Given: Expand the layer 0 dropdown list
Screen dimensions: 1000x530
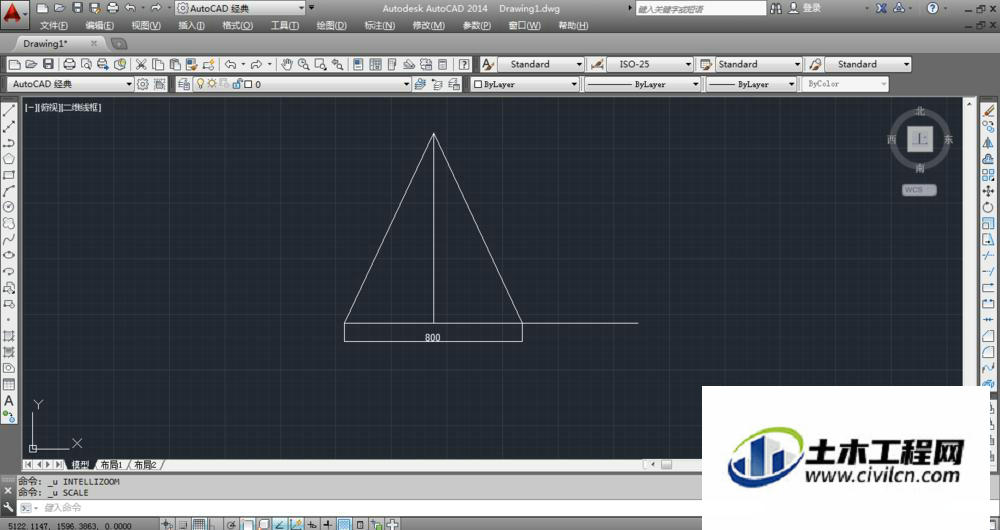Looking at the screenshot, I should [406, 84].
